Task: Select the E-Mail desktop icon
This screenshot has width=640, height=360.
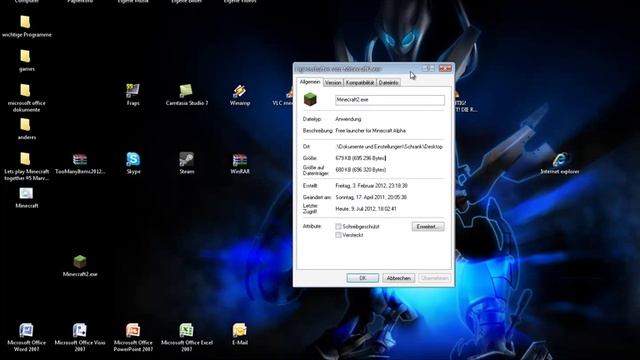Action: (x=240, y=330)
